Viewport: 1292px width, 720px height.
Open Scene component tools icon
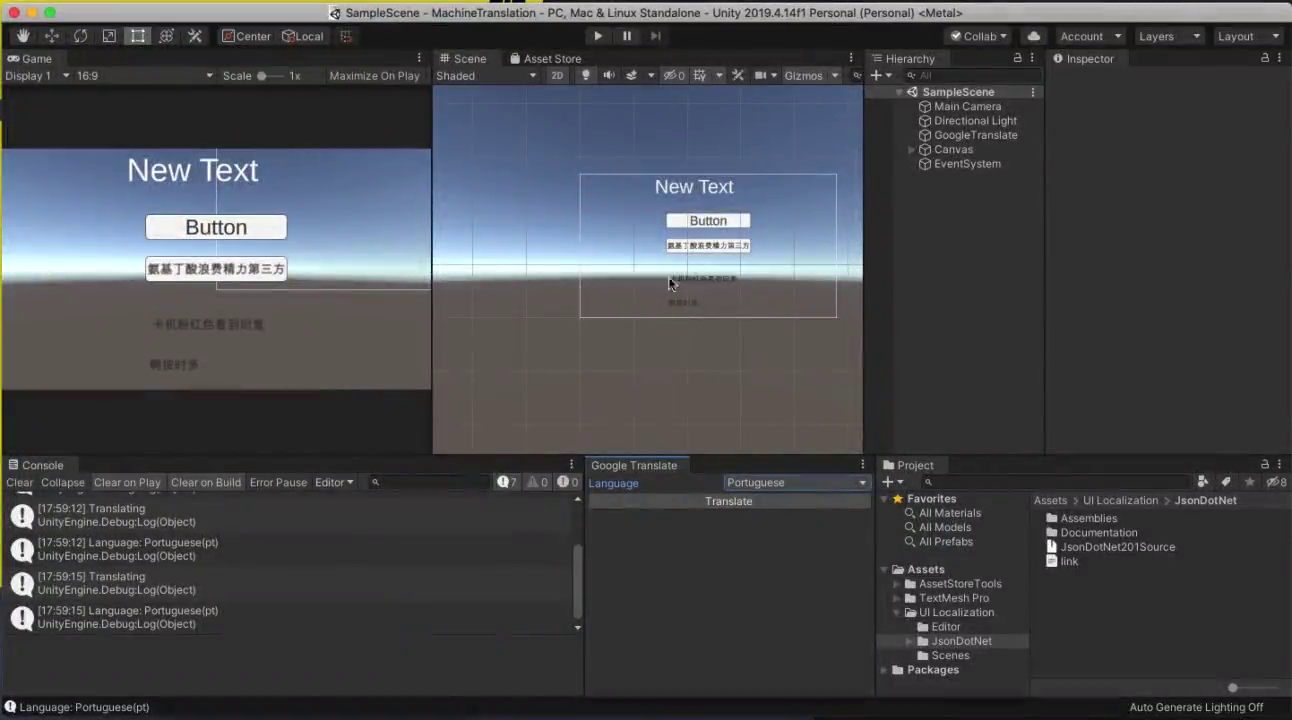(738, 75)
